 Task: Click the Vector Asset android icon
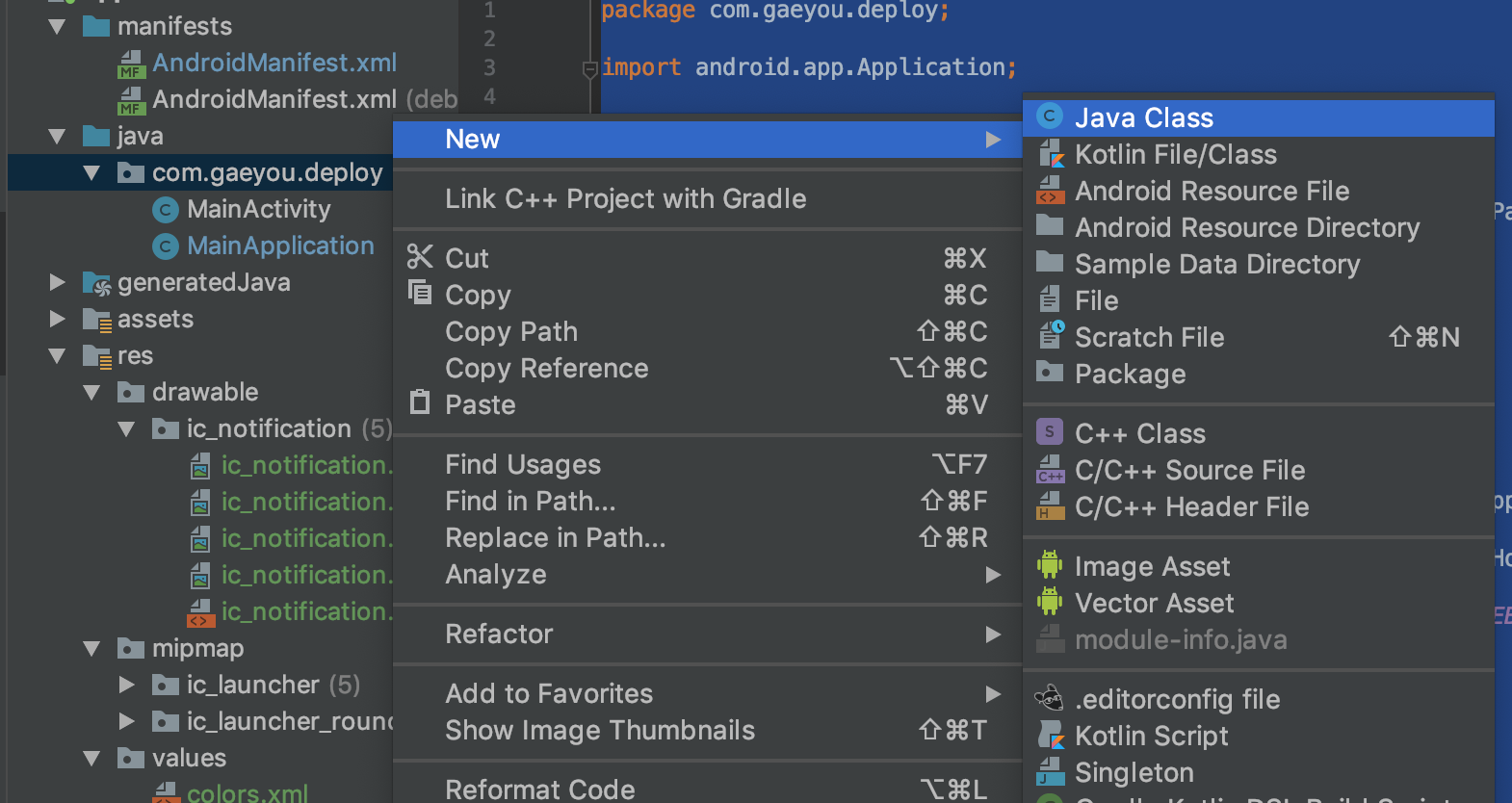(1050, 603)
